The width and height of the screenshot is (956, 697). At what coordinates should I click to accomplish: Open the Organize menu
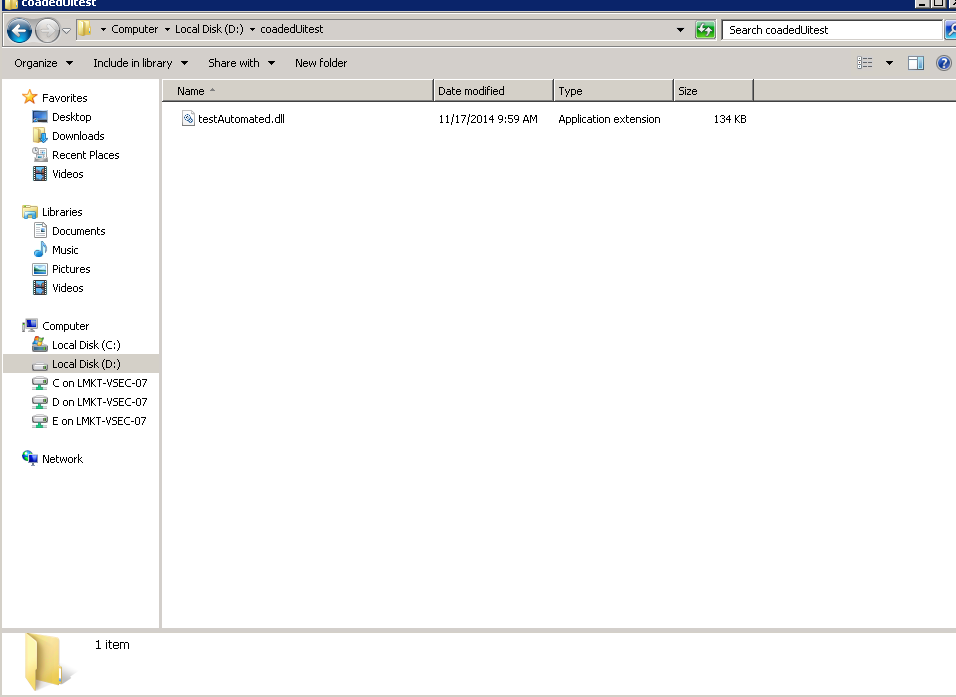coord(43,63)
